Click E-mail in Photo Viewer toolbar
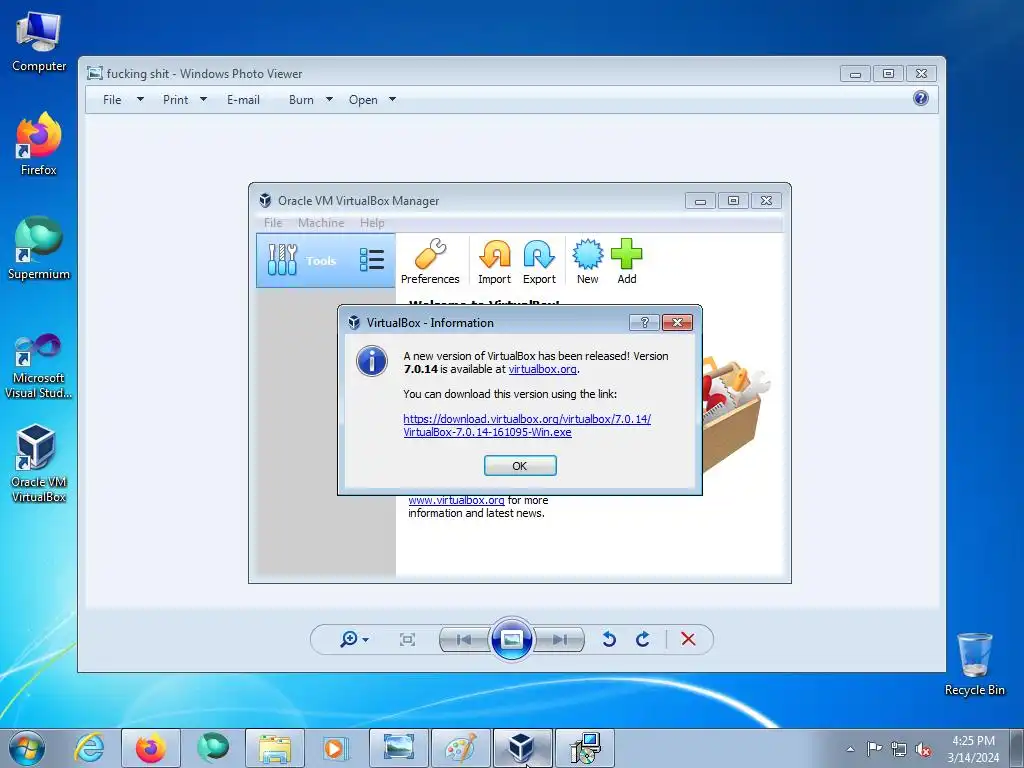Viewport: 1024px width, 768px height. tap(243, 100)
